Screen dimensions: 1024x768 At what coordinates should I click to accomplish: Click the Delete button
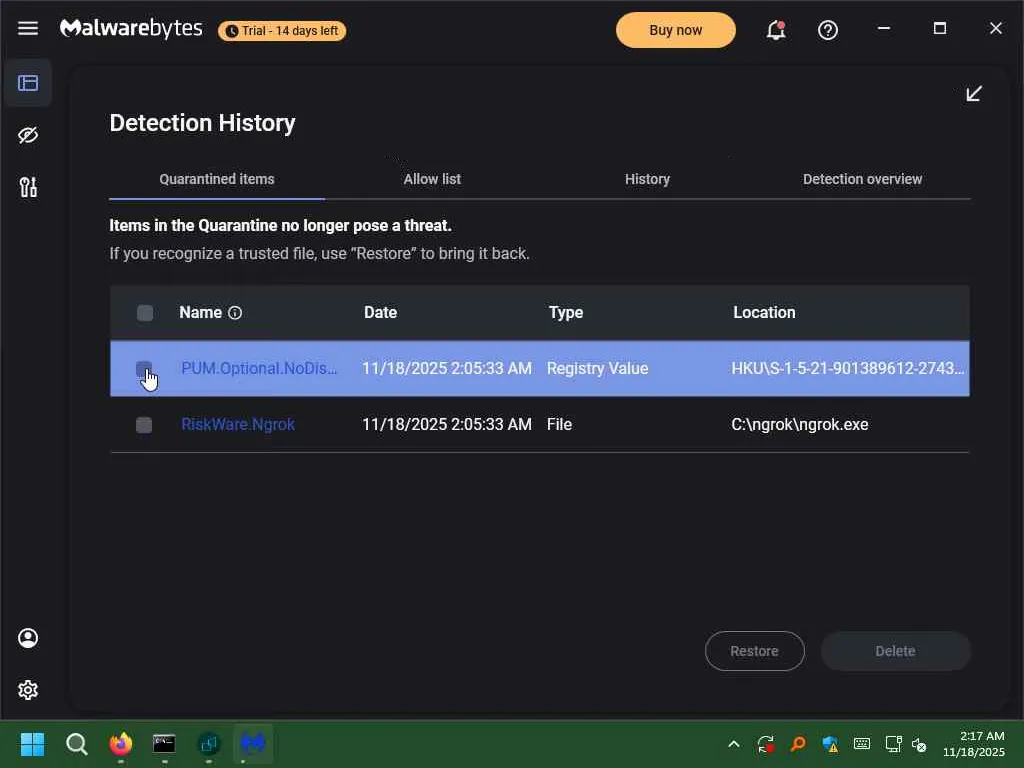point(895,651)
